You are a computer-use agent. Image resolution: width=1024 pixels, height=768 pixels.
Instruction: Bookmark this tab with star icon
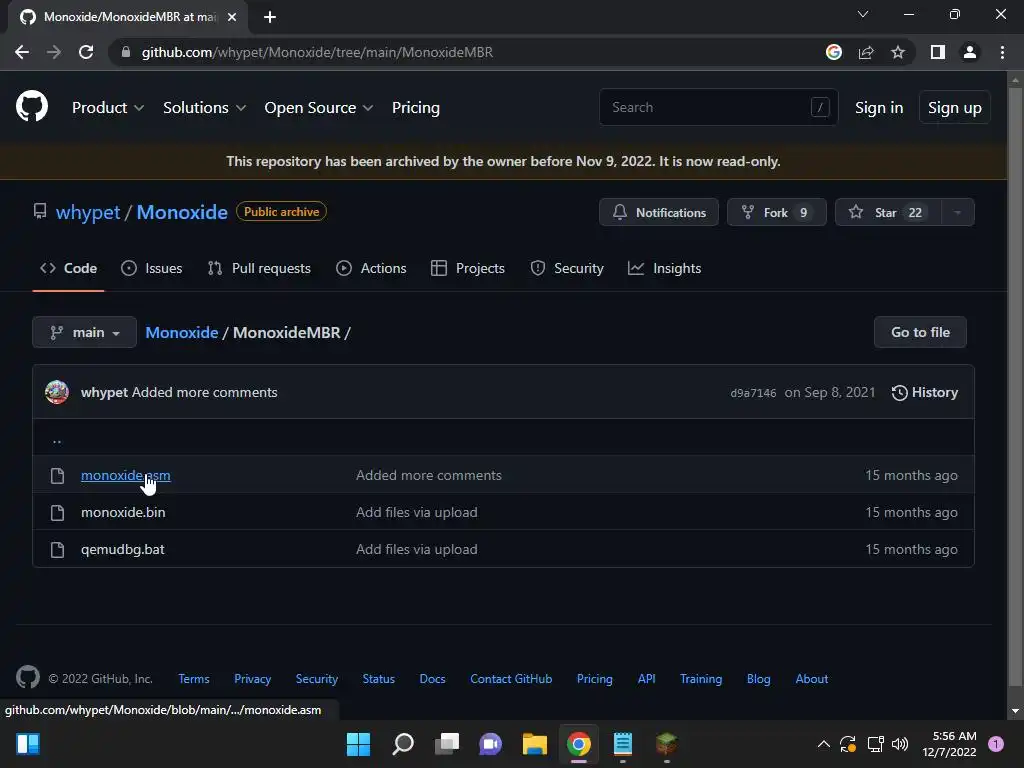click(898, 52)
